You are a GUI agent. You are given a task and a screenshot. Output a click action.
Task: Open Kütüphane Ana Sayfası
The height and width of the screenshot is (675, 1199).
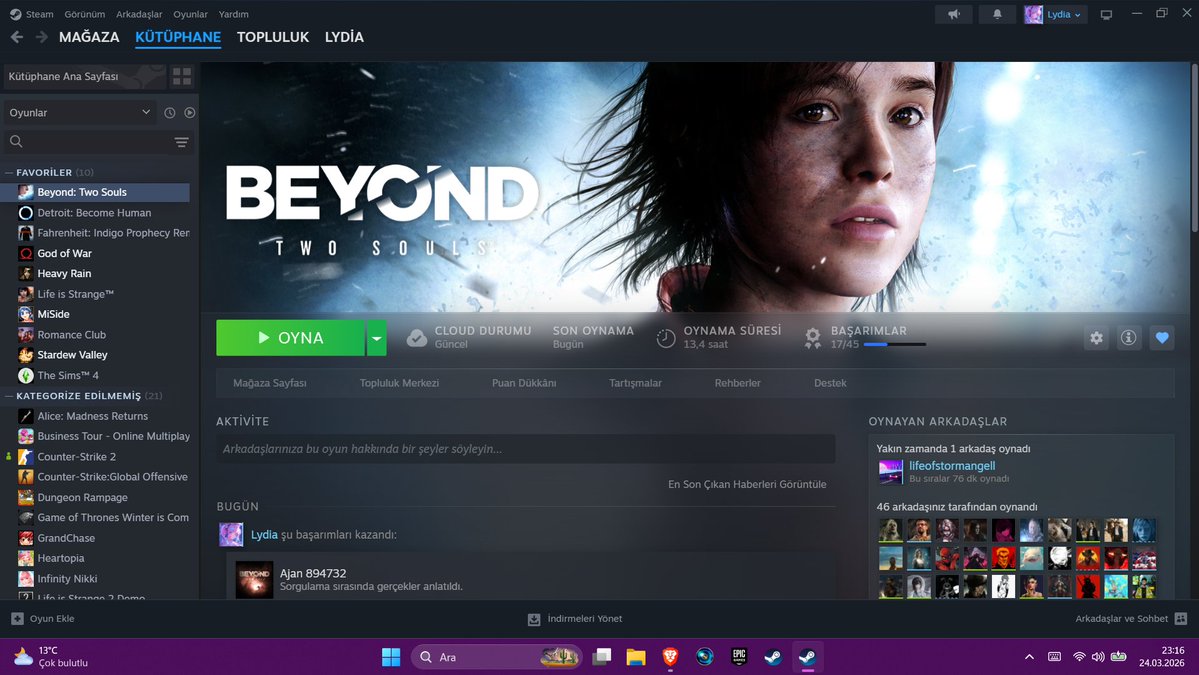[84, 76]
